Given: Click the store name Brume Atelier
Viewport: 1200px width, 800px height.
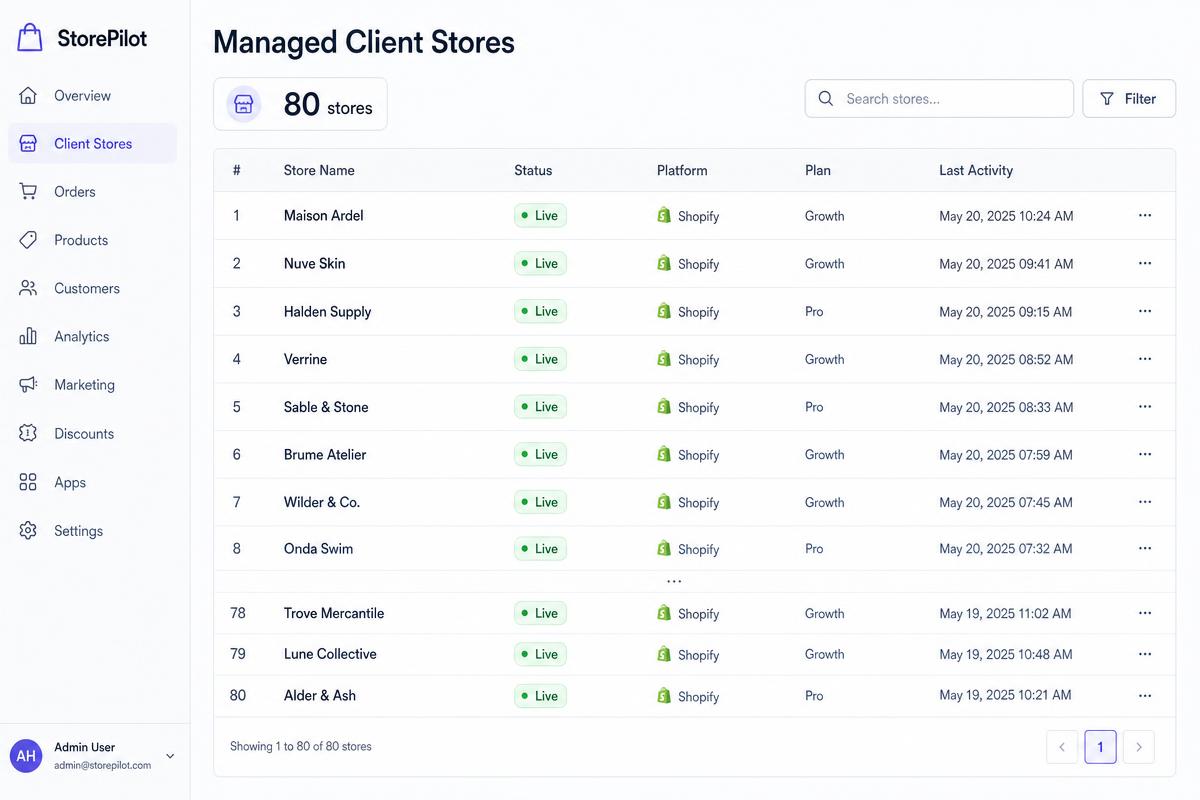Looking at the screenshot, I should pyautogui.click(x=325, y=454).
